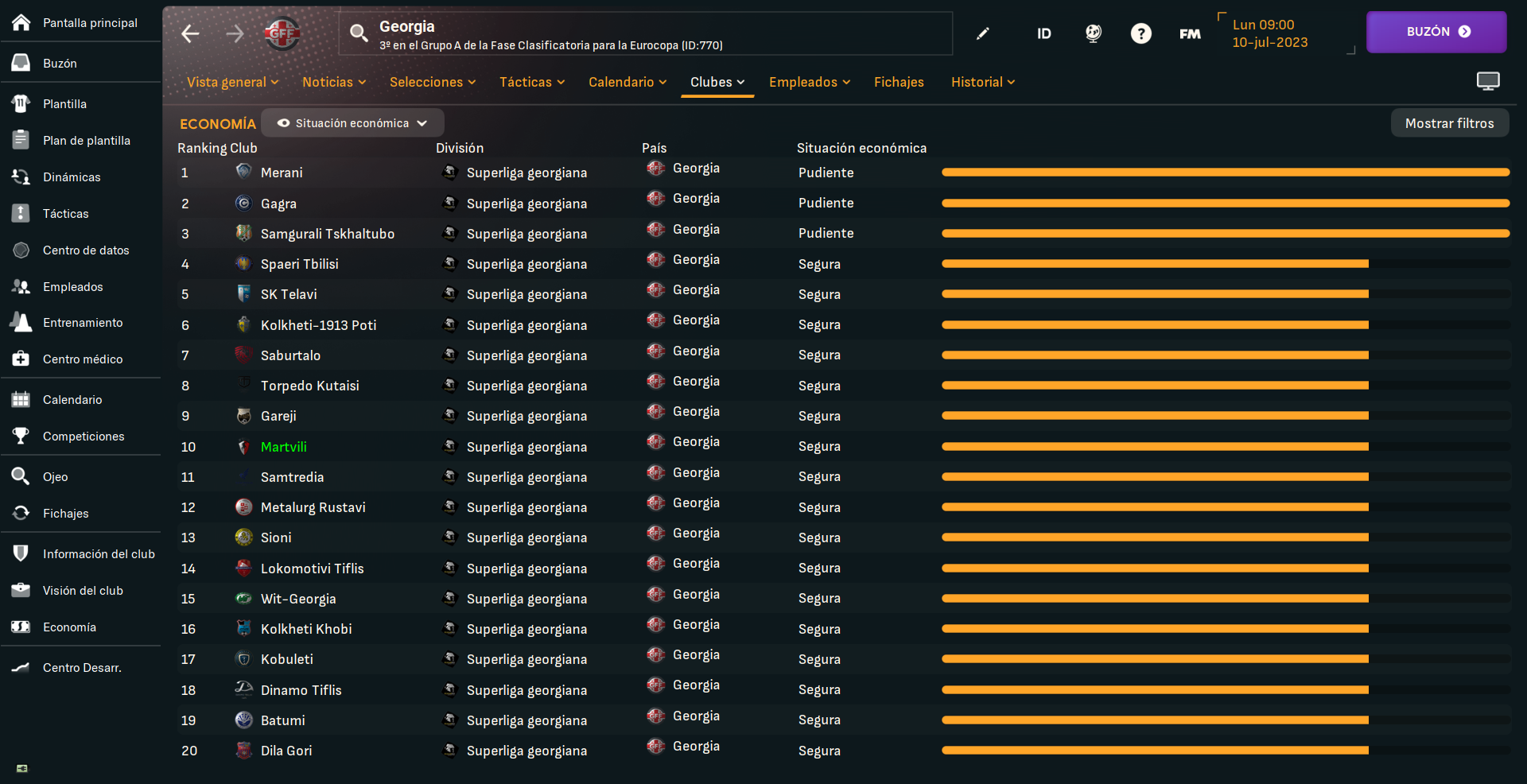The height and width of the screenshot is (784, 1527).
Task: Expand the Historial dropdown menu
Action: pos(982,82)
